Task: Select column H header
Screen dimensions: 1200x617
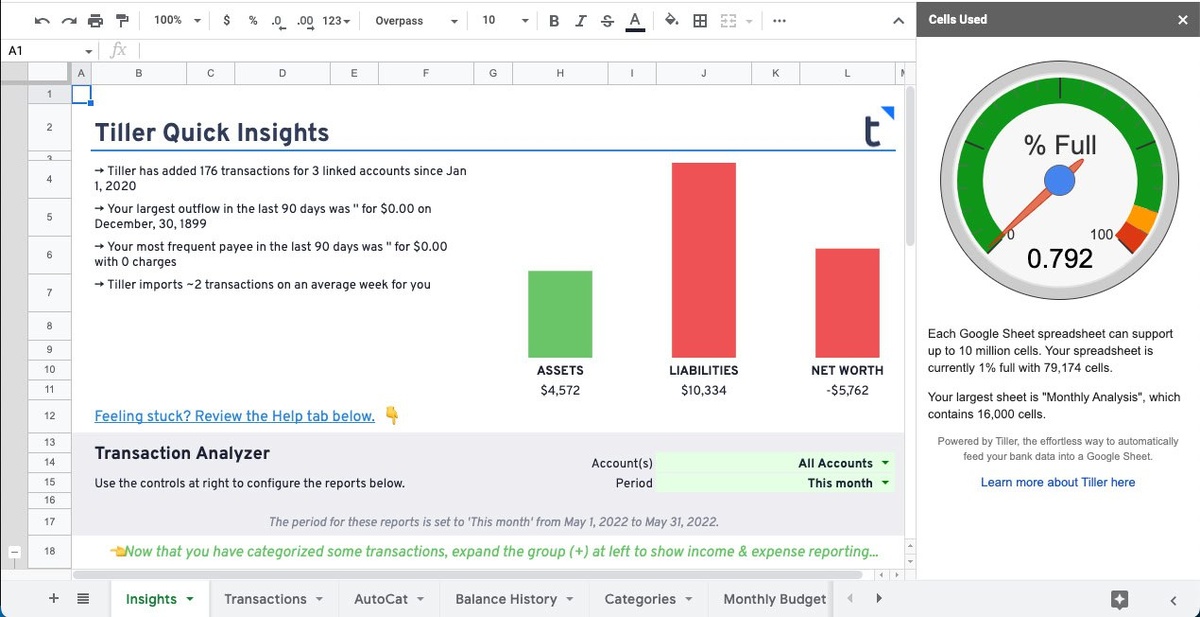Action: (560, 73)
